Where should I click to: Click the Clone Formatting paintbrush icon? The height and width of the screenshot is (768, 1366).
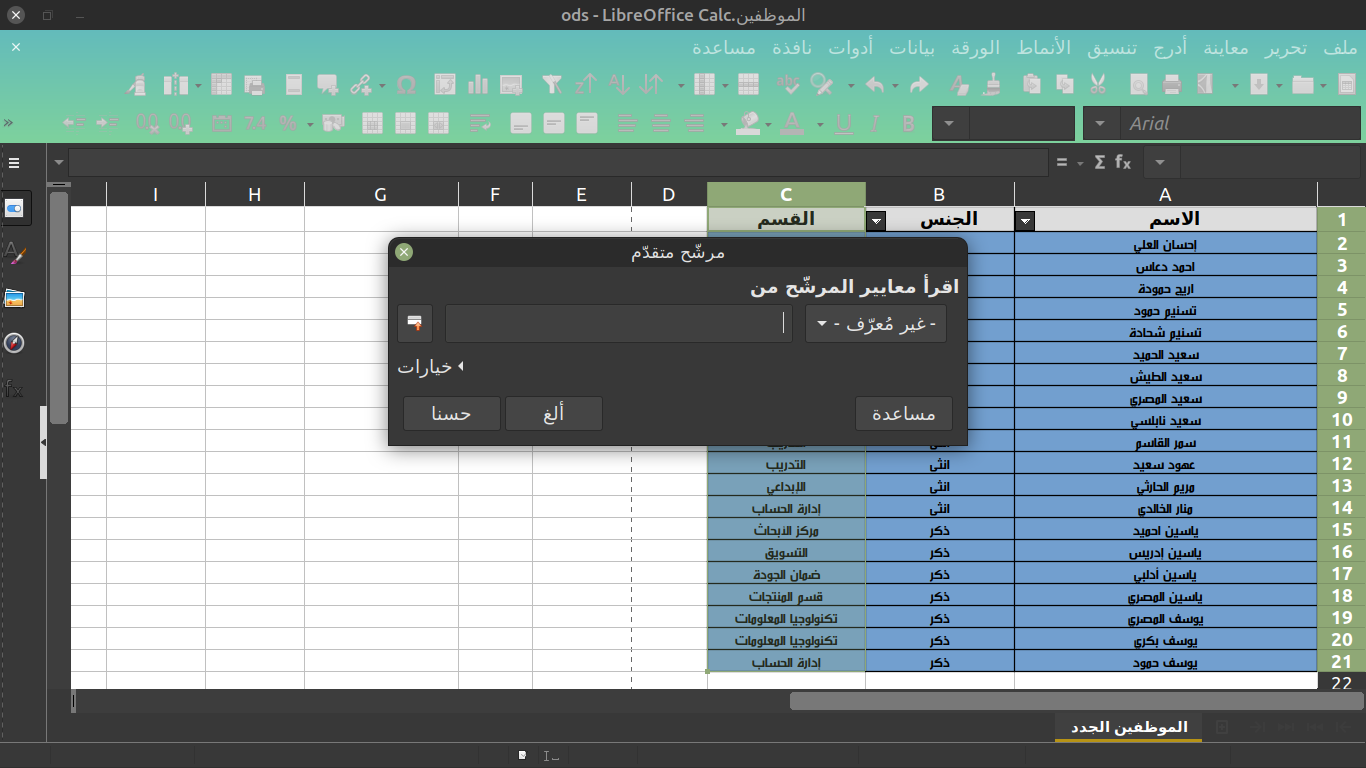pos(992,85)
